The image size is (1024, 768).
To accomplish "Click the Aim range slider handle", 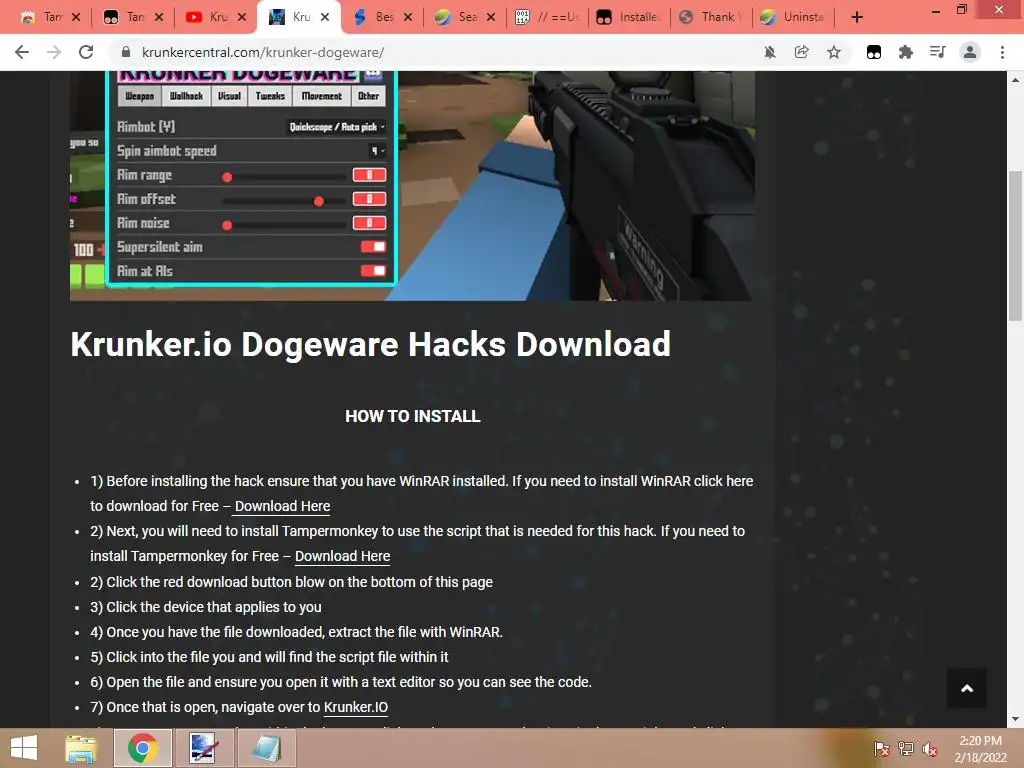I will [227, 177].
